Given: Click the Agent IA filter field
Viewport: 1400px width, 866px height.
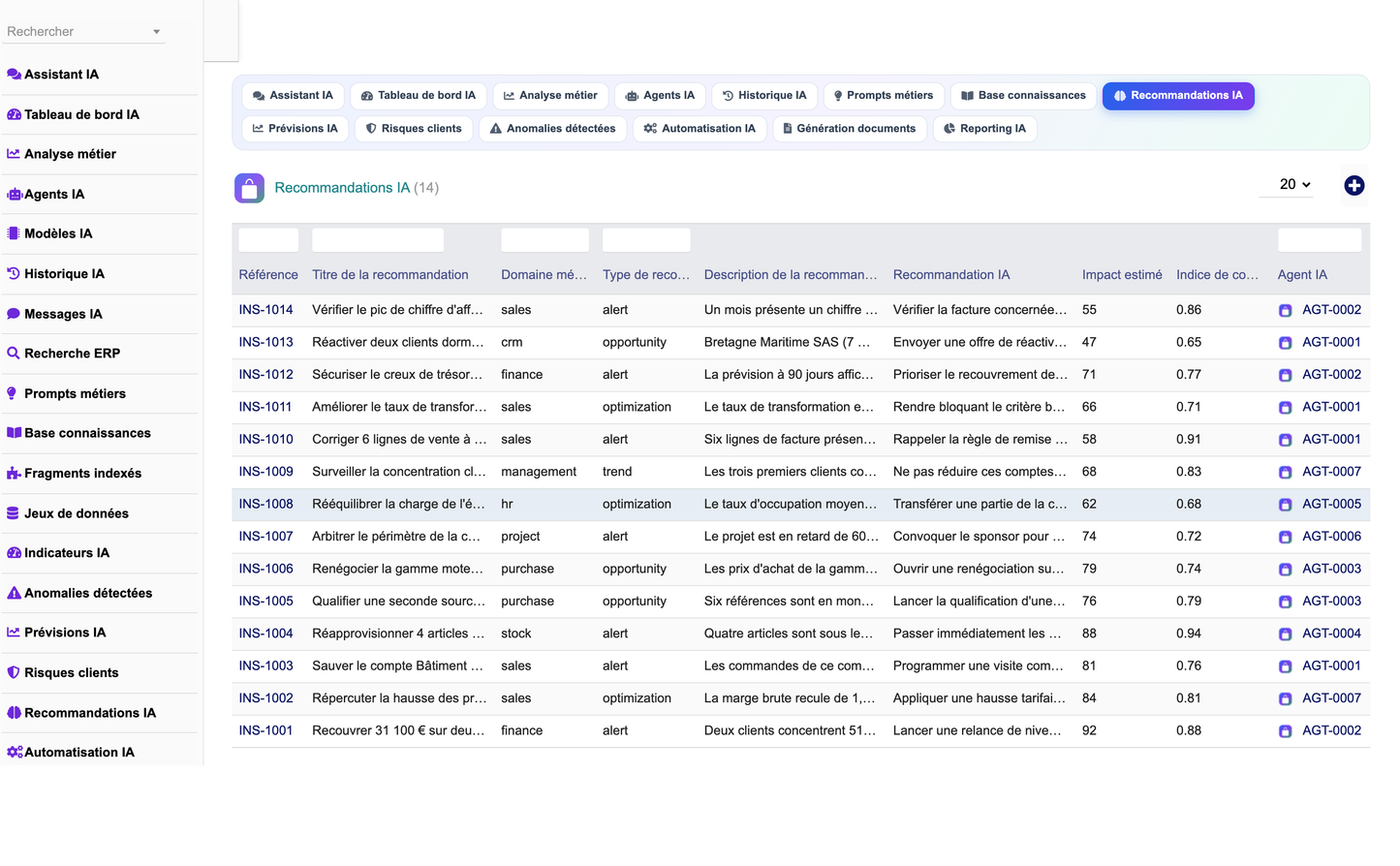Looking at the screenshot, I should click(x=1320, y=240).
